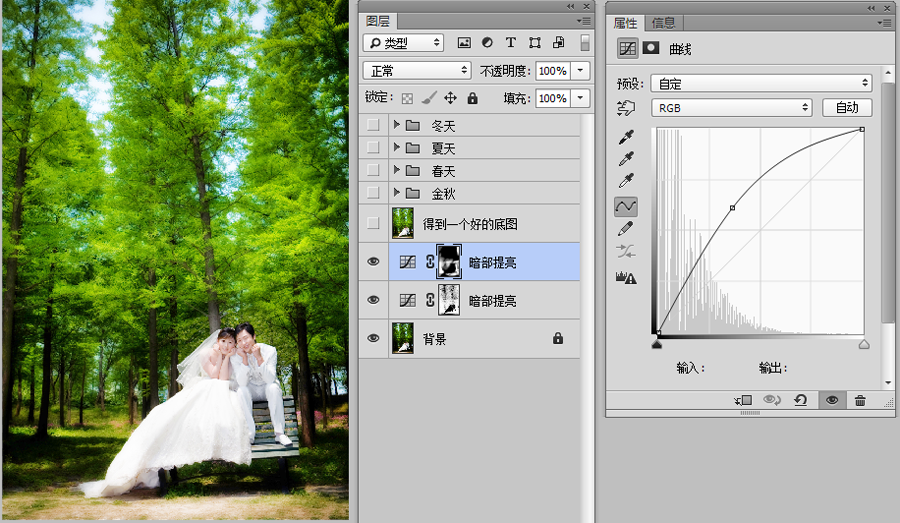Image resolution: width=900 pixels, height=523 pixels.
Task: Switch to the 信息 tab
Action: (663, 23)
